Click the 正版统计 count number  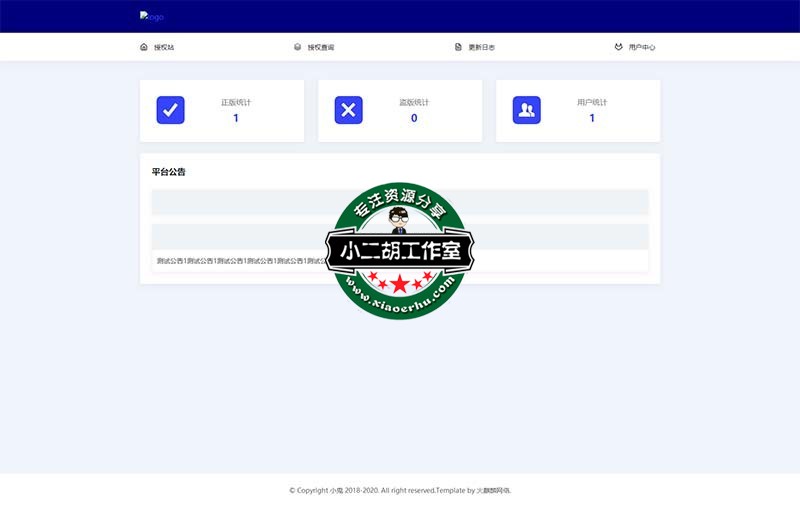point(236,118)
